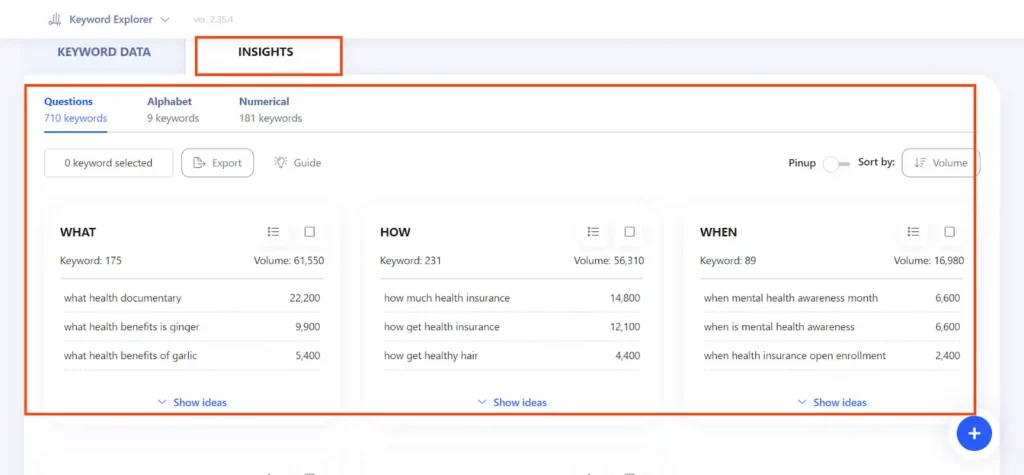
Task: Open the Sort by Volume dropdown
Action: [x=941, y=163]
